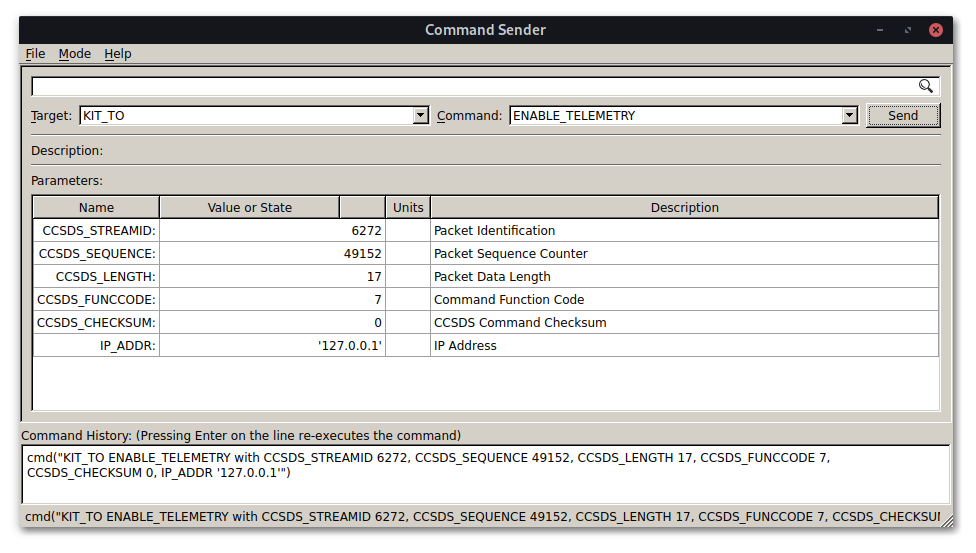This screenshot has height=553, width=976.
Task: Open the Mode menu
Action: [x=74, y=54]
